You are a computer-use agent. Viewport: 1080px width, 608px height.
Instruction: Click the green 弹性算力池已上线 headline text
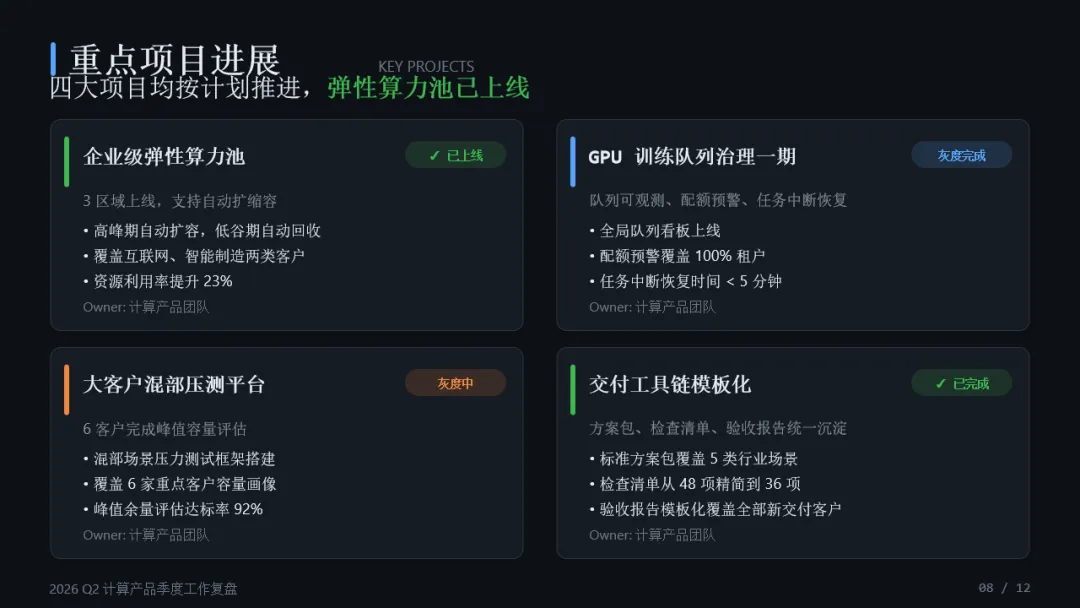[x=428, y=87]
